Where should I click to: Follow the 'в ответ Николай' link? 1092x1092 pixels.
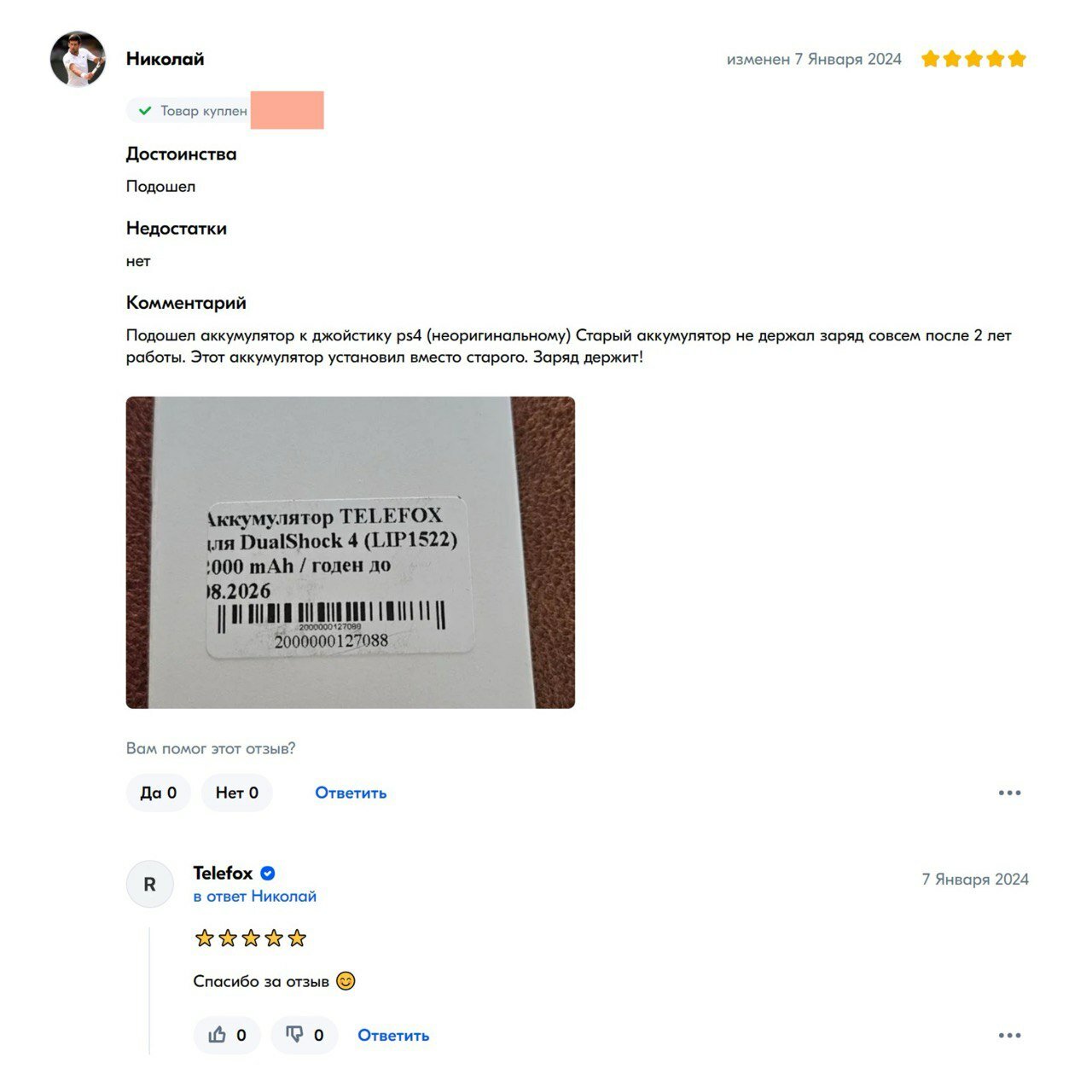click(x=254, y=897)
